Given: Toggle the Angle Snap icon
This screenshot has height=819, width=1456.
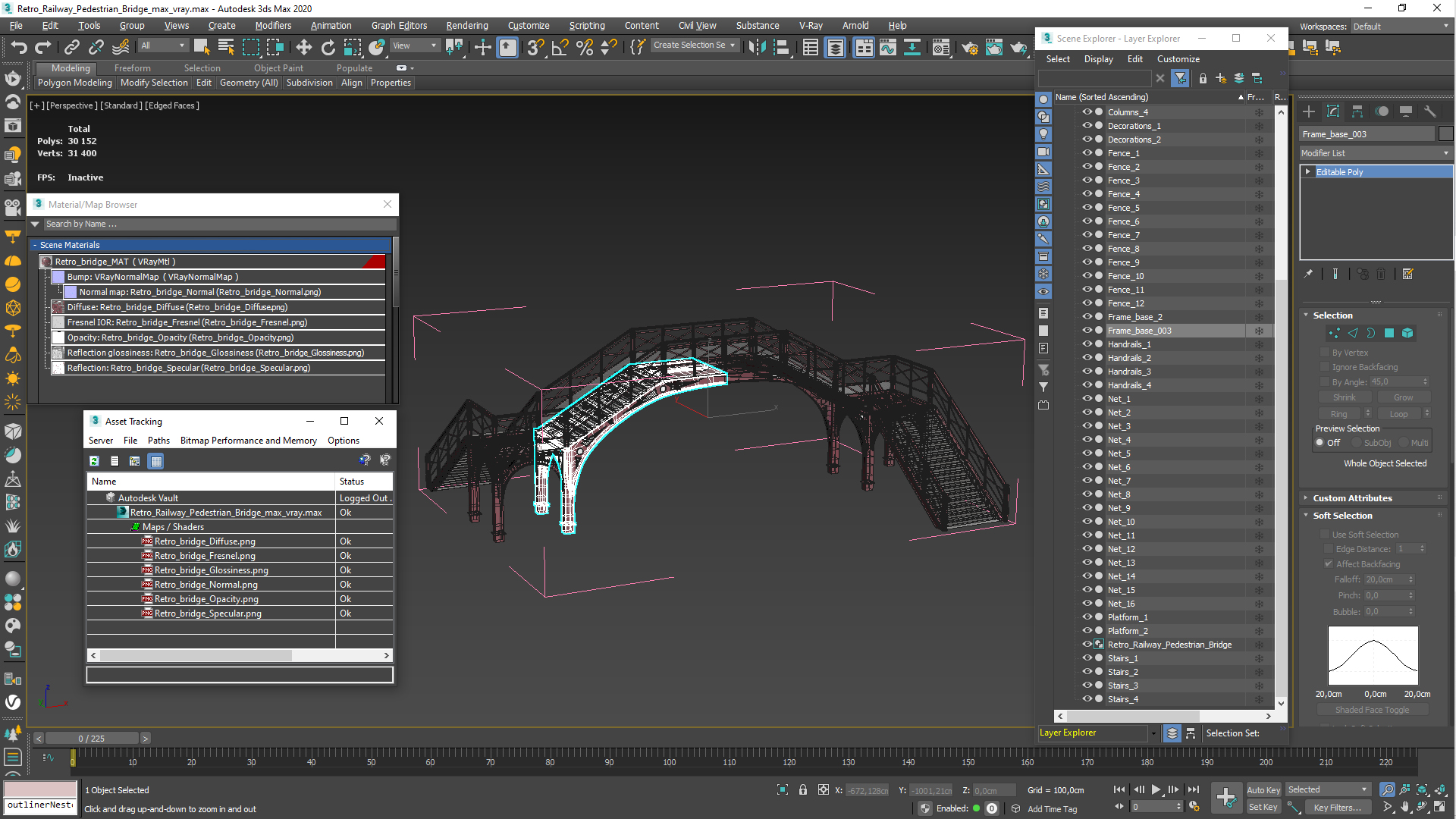Looking at the screenshot, I should pos(560,47).
